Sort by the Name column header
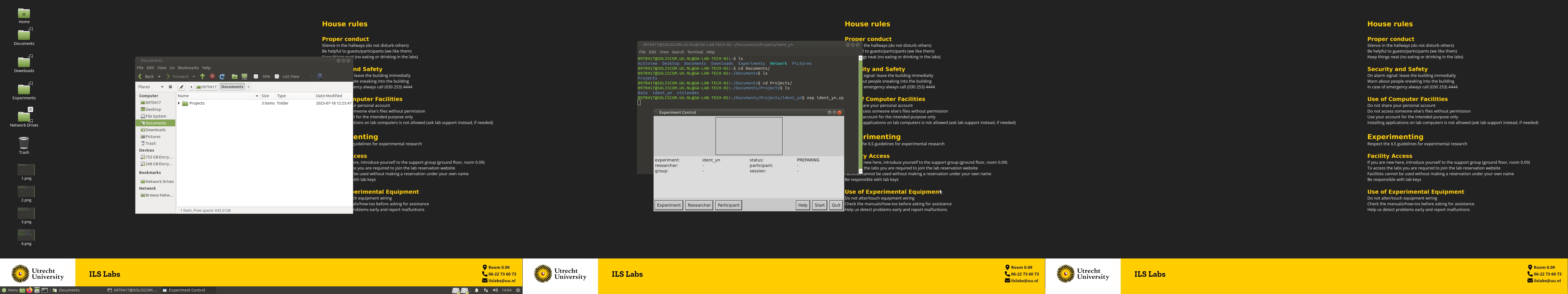Image resolution: width=1568 pixels, height=294 pixels. [219, 96]
